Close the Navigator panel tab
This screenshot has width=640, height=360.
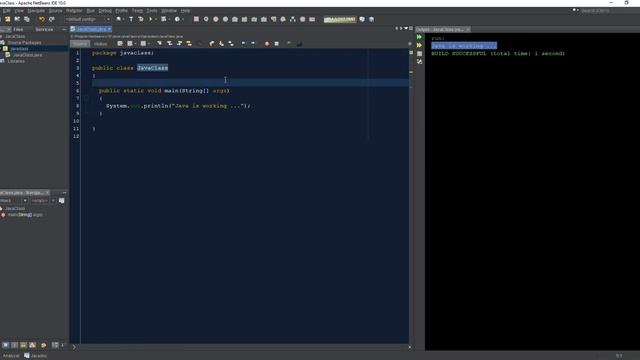click(47, 193)
